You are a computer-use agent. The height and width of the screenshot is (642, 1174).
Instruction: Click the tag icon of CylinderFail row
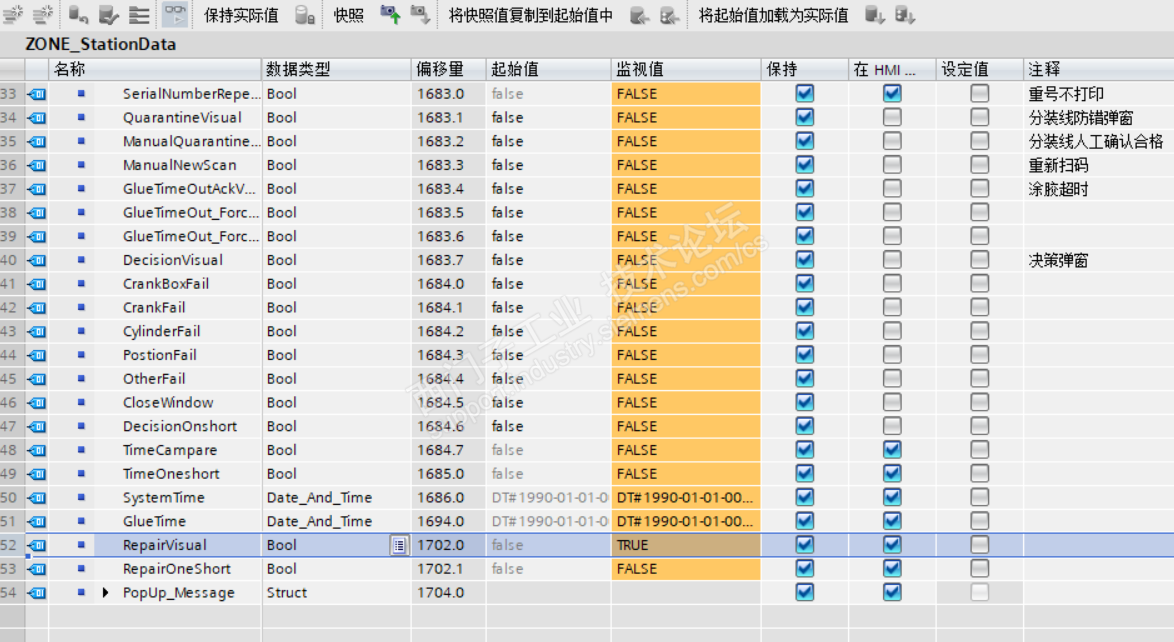click(x=37, y=331)
